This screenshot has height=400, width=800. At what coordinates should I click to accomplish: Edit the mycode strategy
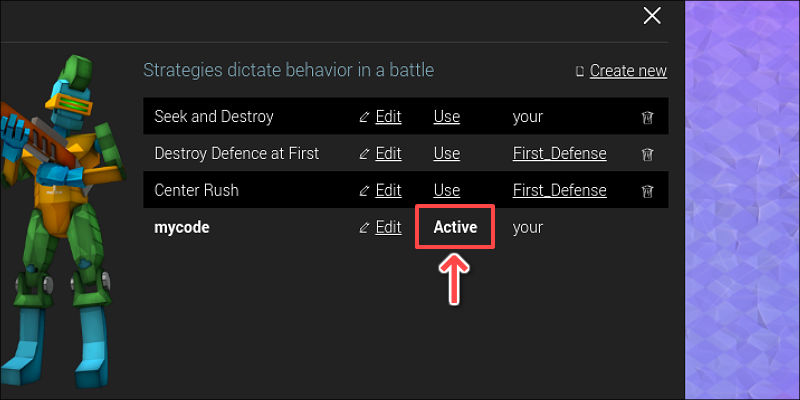[x=388, y=228]
